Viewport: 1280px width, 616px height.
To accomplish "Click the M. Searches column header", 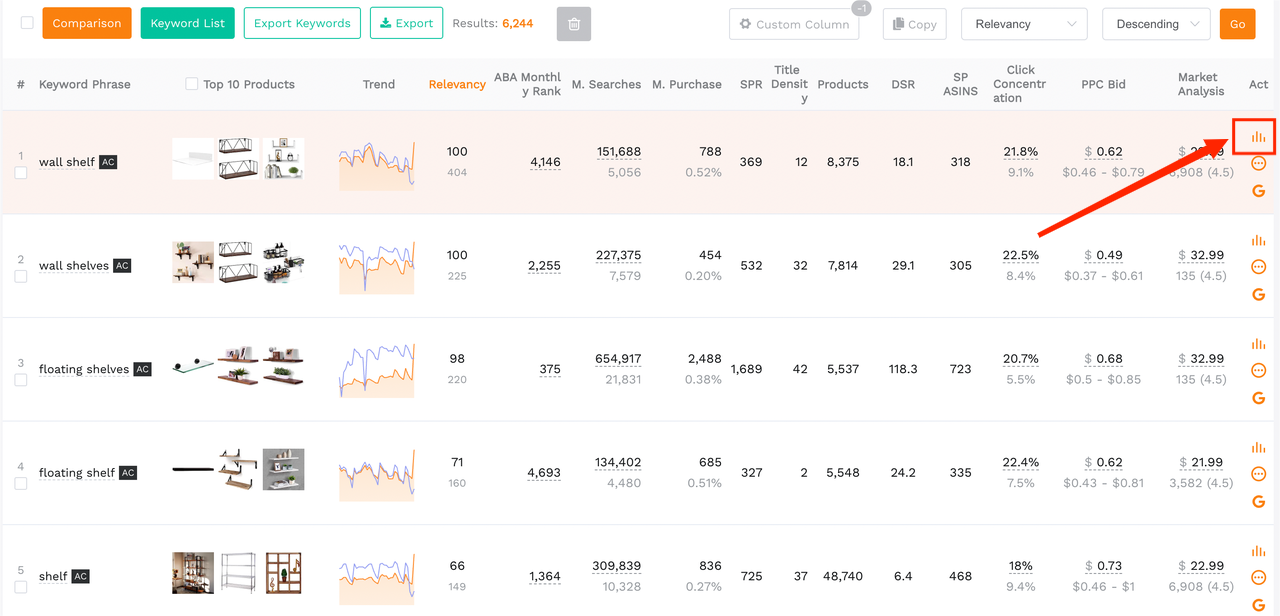I will click(606, 84).
